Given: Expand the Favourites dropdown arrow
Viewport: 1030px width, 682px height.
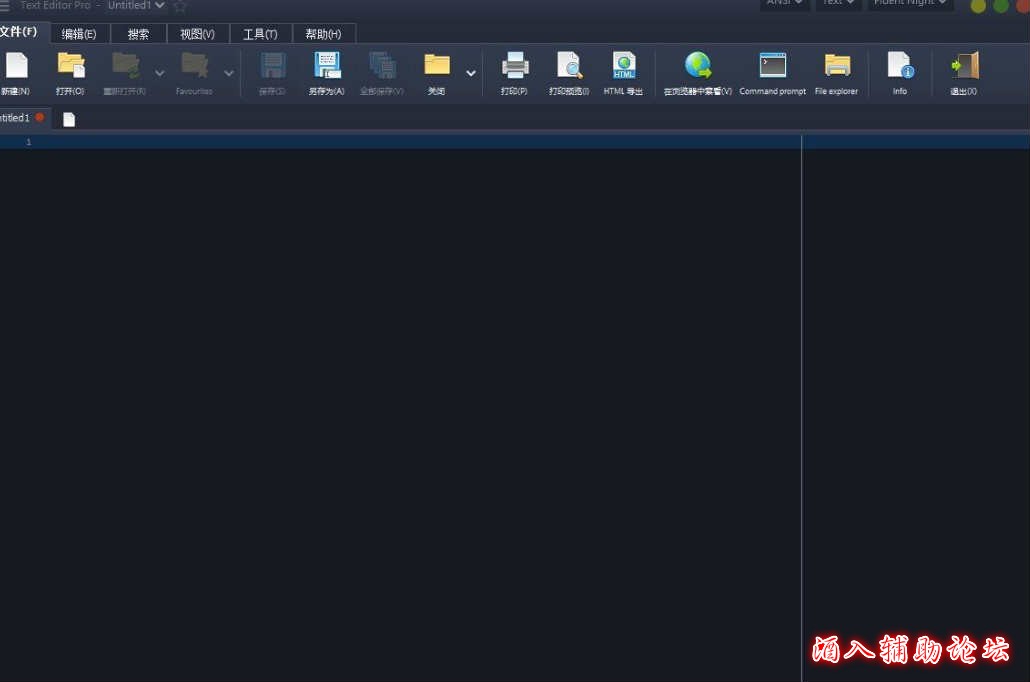Looking at the screenshot, I should 229,73.
